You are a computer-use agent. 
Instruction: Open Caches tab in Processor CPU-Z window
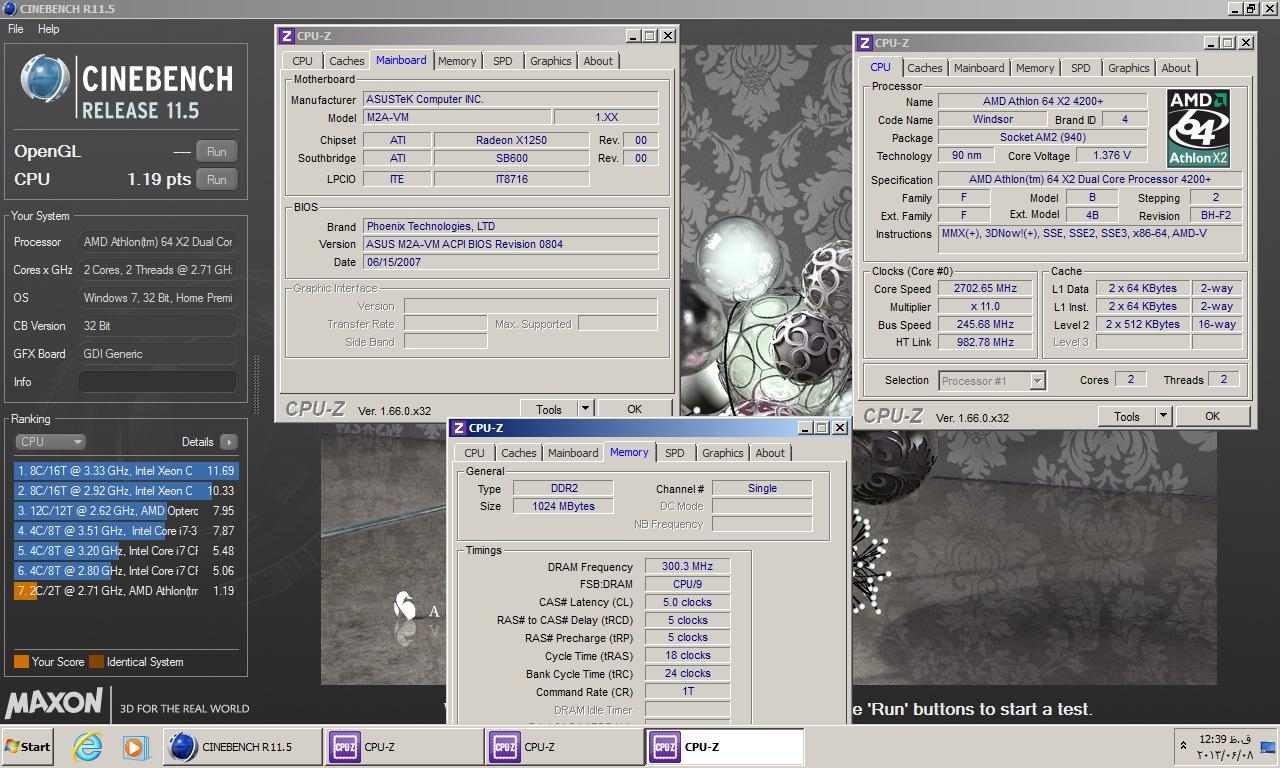pyautogui.click(x=925, y=68)
